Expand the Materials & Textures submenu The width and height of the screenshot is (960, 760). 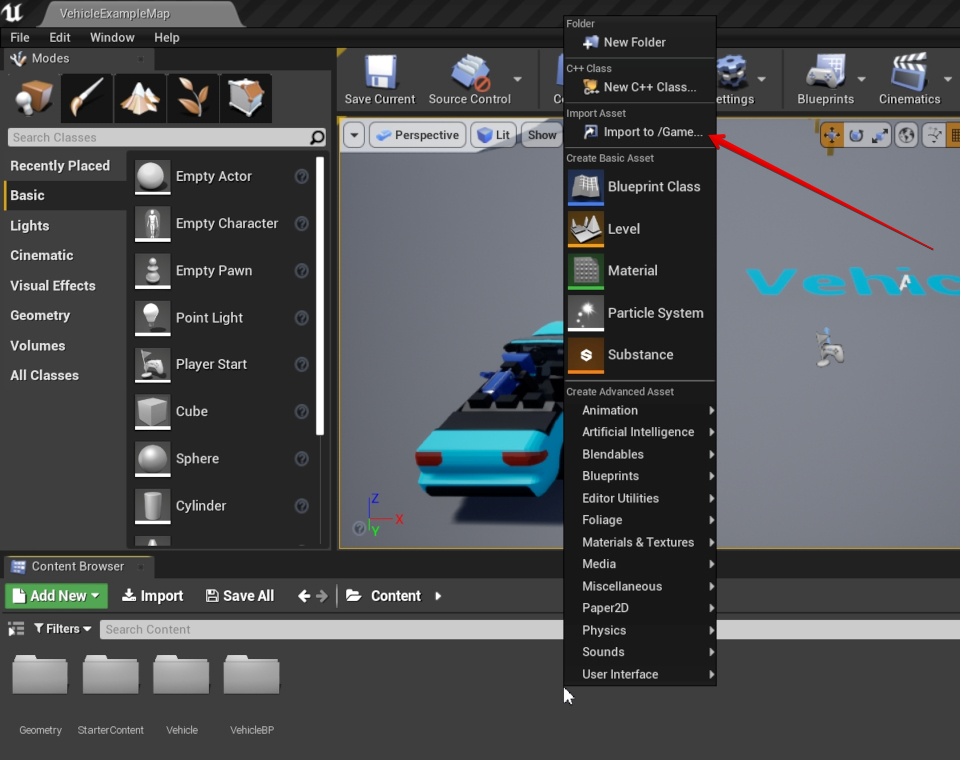pyautogui.click(x=640, y=542)
